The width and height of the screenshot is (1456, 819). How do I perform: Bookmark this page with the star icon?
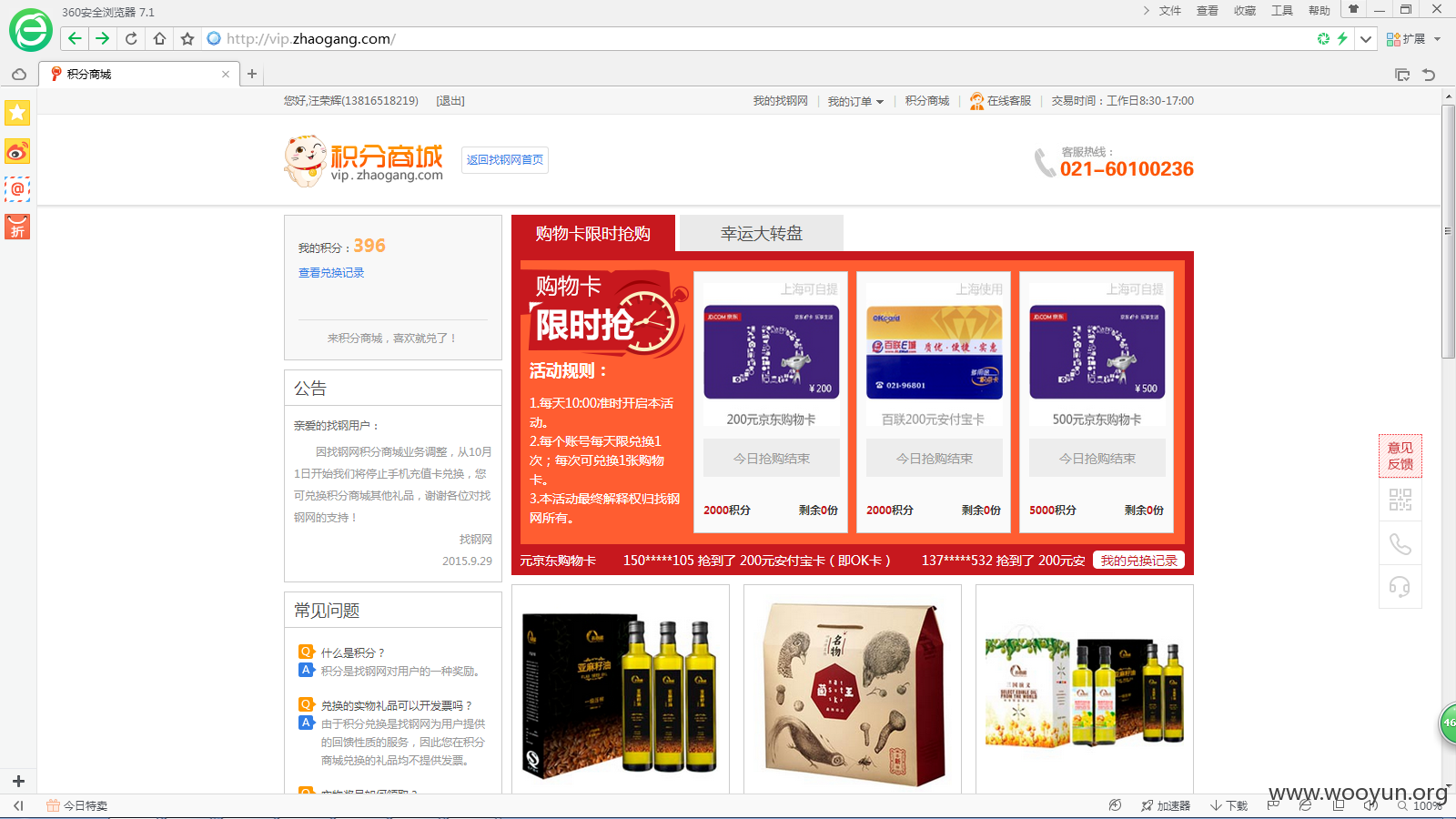click(187, 38)
